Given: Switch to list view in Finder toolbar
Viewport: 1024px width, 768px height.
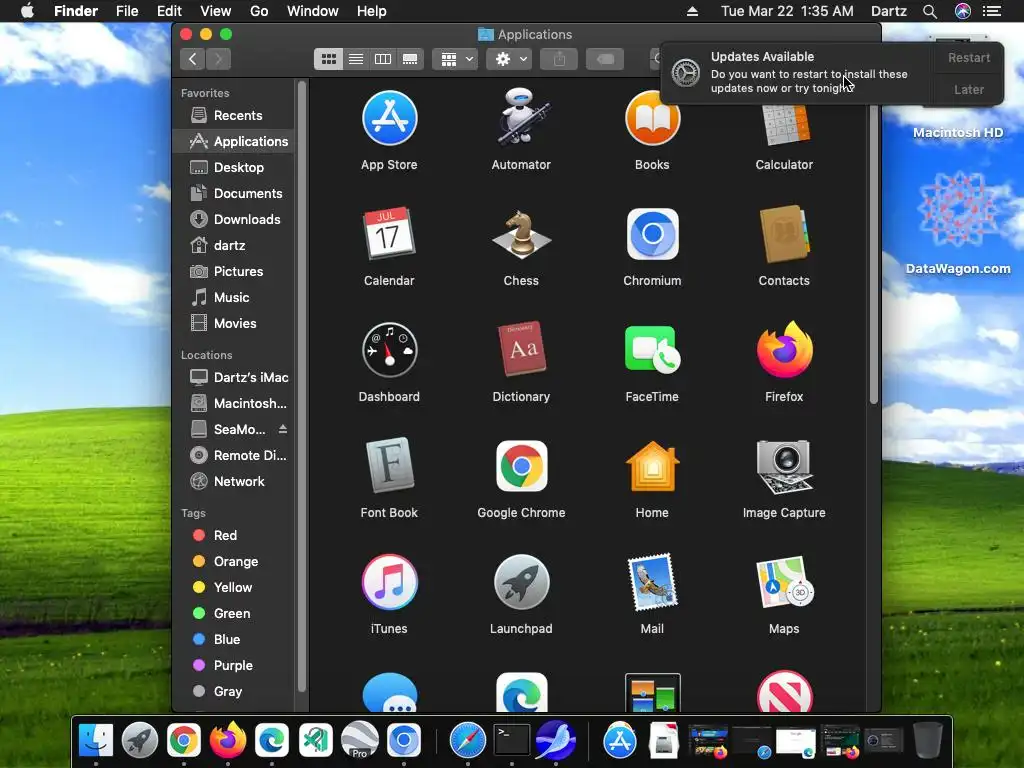Looking at the screenshot, I should coord(356,59).
